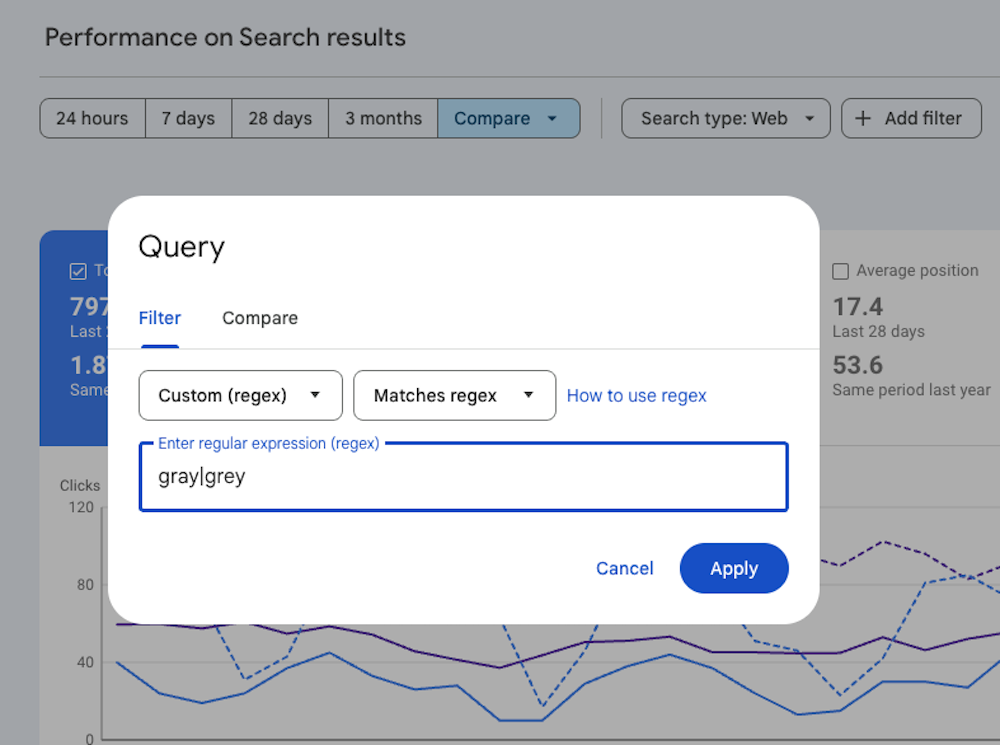Open the Custom (regex) filter dropdown
The width and height of the screenshot is (1000, 745).
pyautogui.click(x=240, y=395)
